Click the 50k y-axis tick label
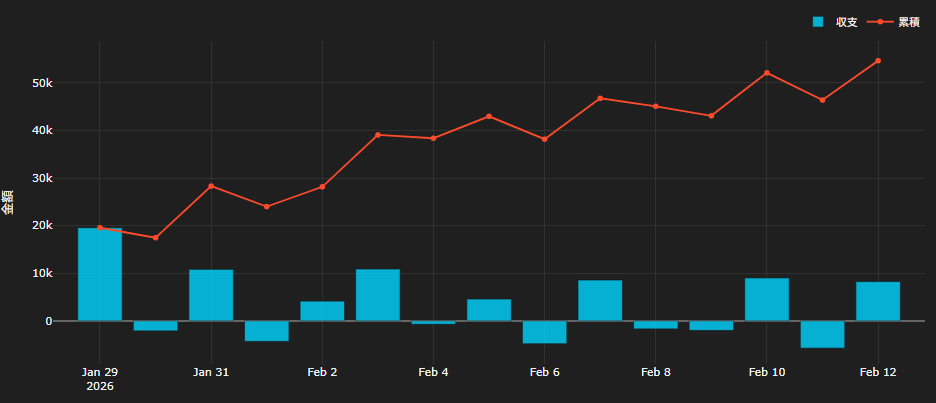The image size is (936, 403). click(x=43, y=83)
